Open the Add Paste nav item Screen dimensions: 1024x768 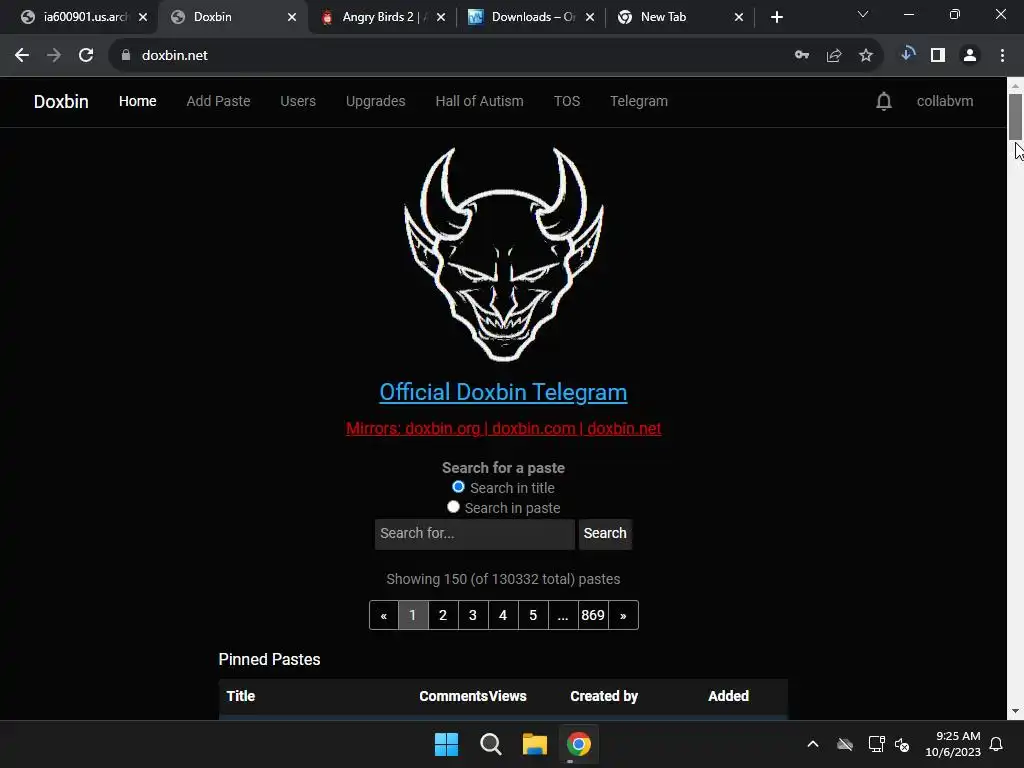218,101
